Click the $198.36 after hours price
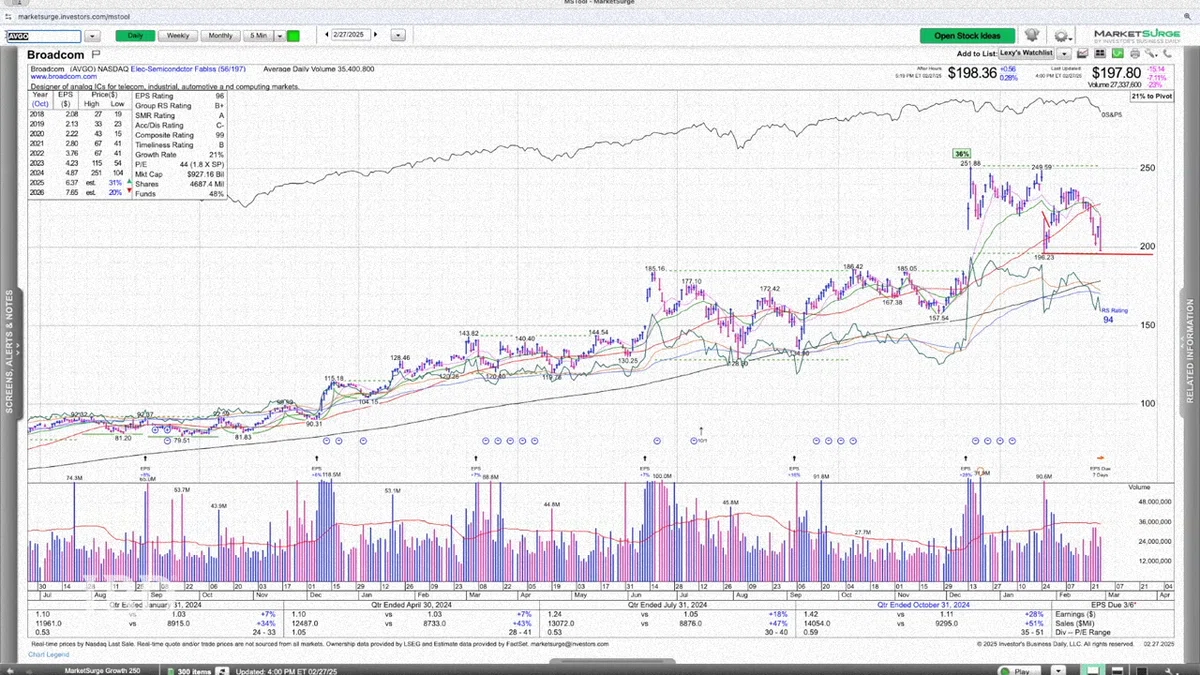Screen dimensions: 1200x675 972,73
